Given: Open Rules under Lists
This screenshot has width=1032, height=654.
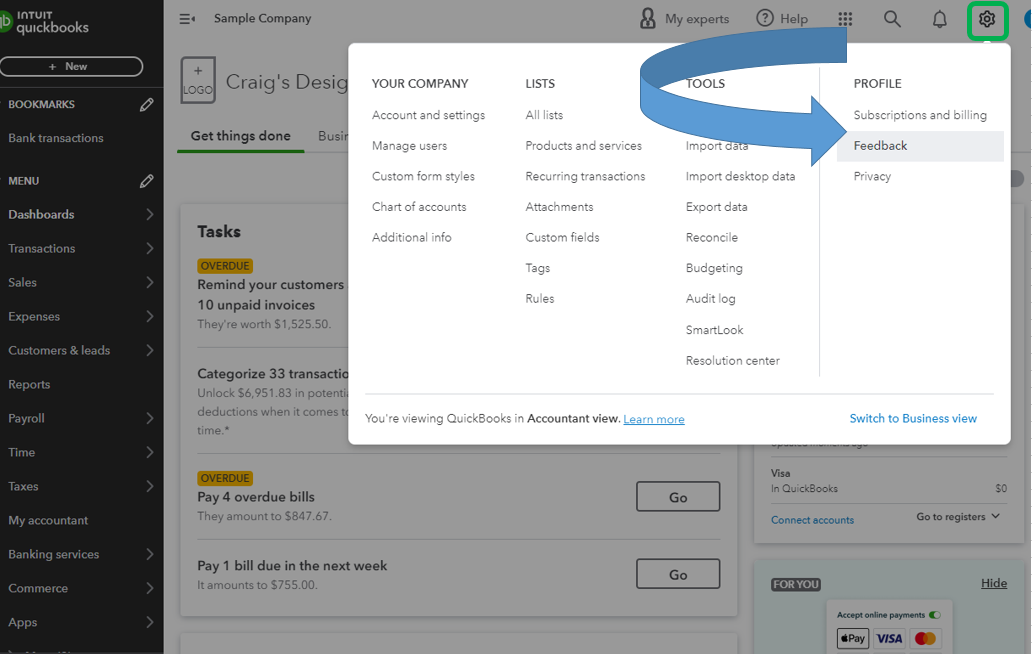Looking at the screenshot, I should click(x=540, y=299).
